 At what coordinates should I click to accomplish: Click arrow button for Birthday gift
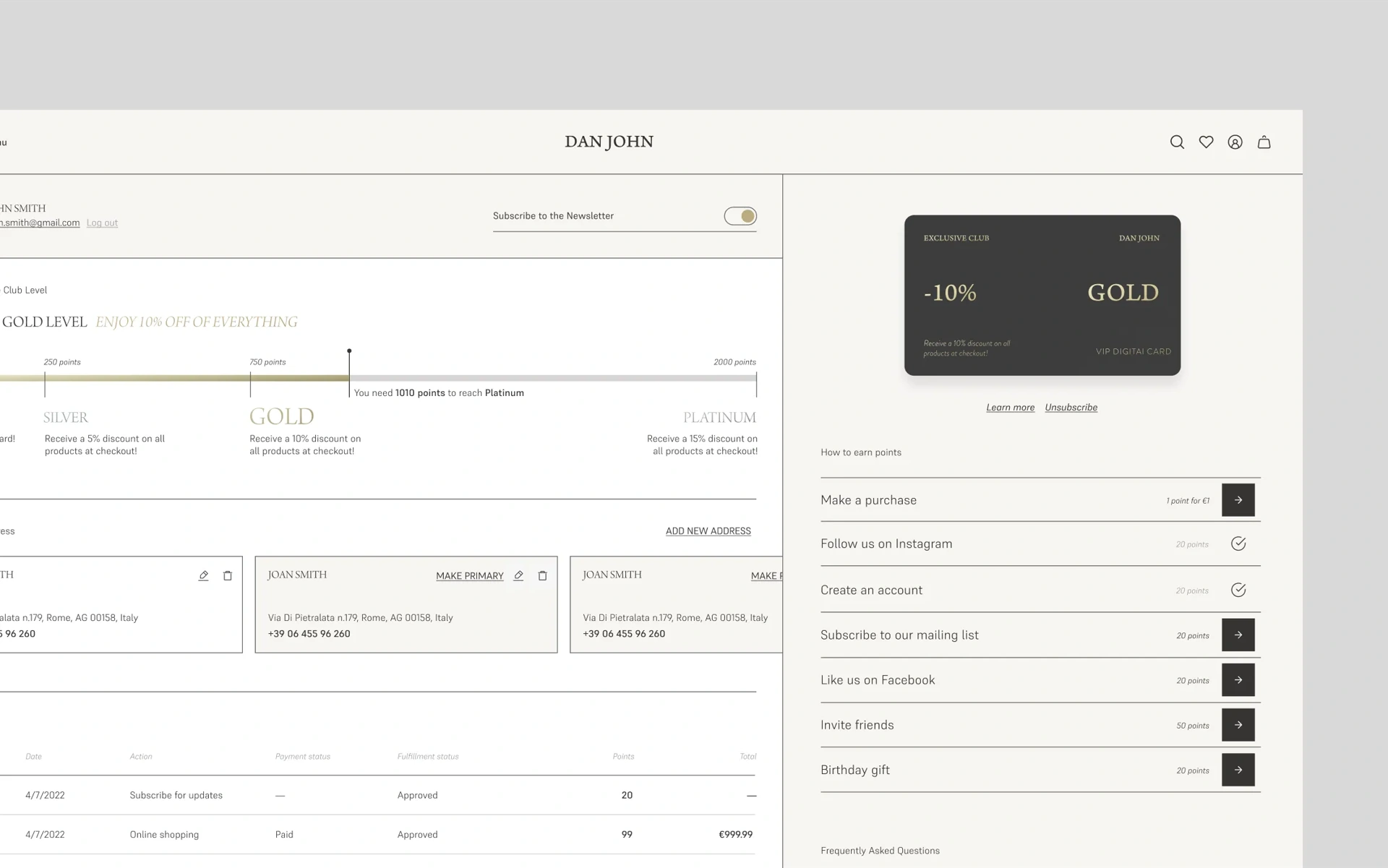[x=1238, y=770]
